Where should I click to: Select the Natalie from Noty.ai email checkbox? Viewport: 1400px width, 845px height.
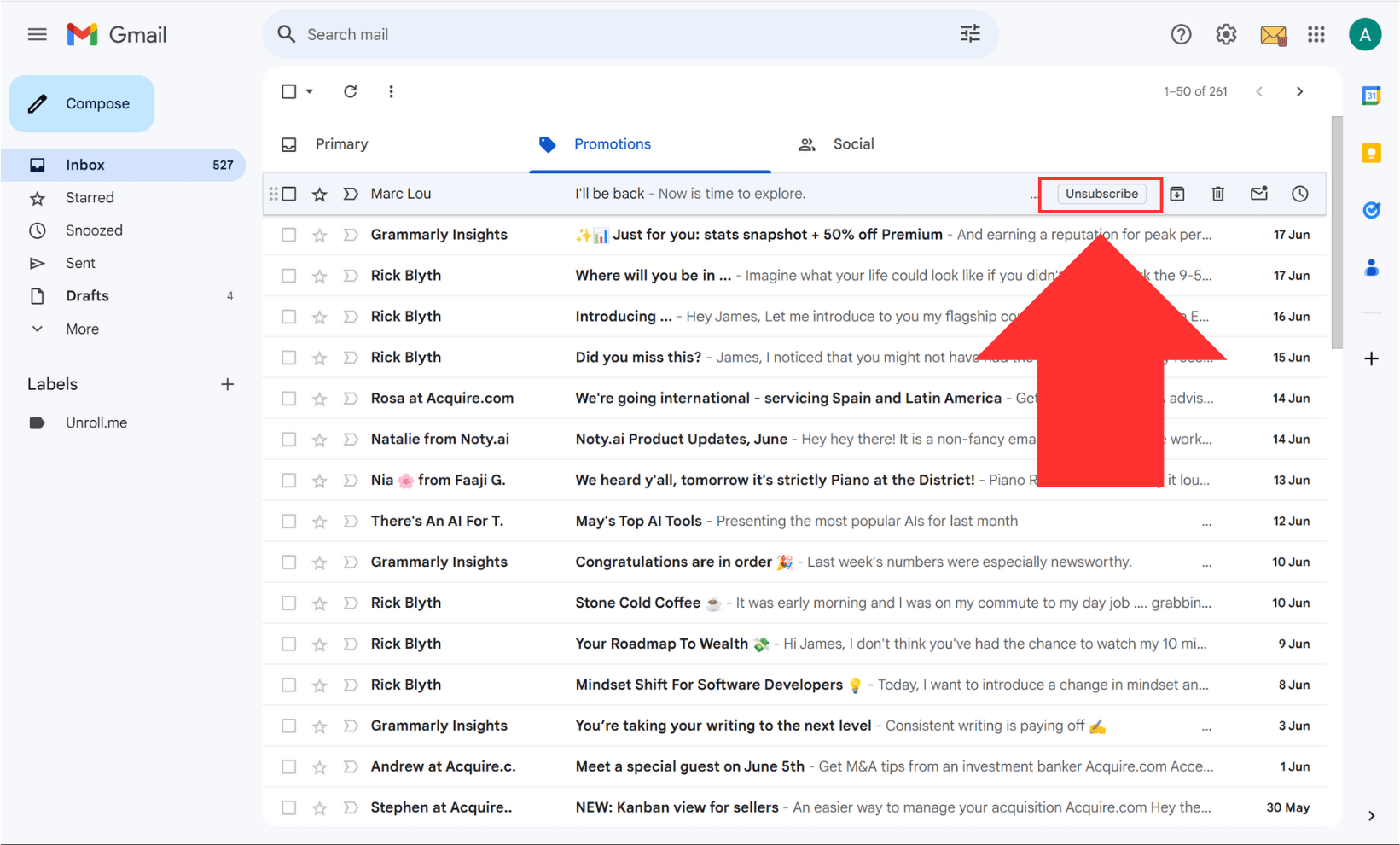click(289, 440)
